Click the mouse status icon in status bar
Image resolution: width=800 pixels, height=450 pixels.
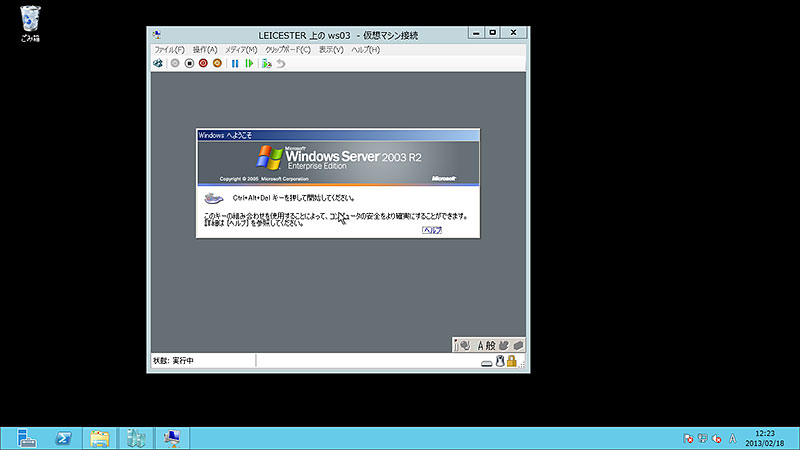[x=500, y=361]
